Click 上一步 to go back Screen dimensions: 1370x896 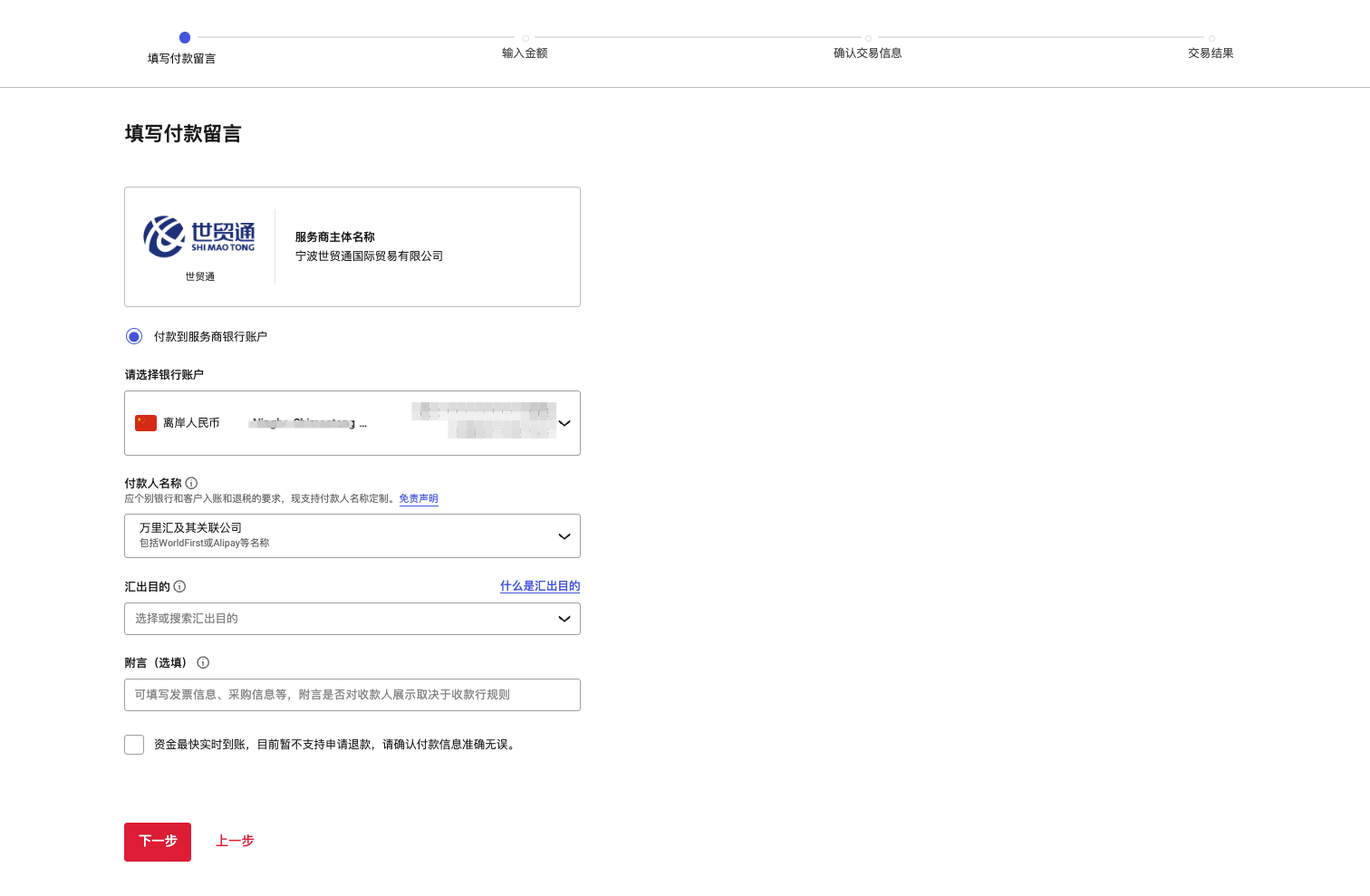coord(235,842)
